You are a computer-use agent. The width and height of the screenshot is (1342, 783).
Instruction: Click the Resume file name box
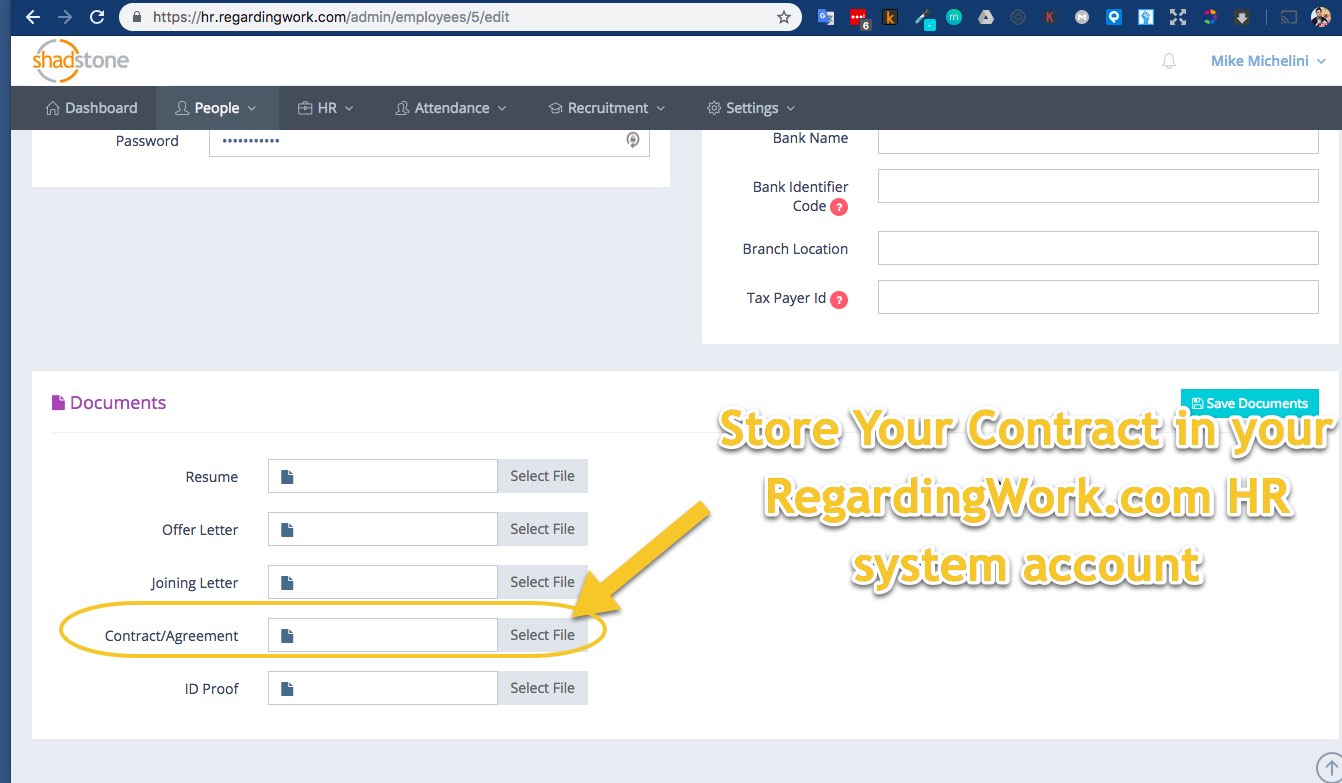coord(383,476)
